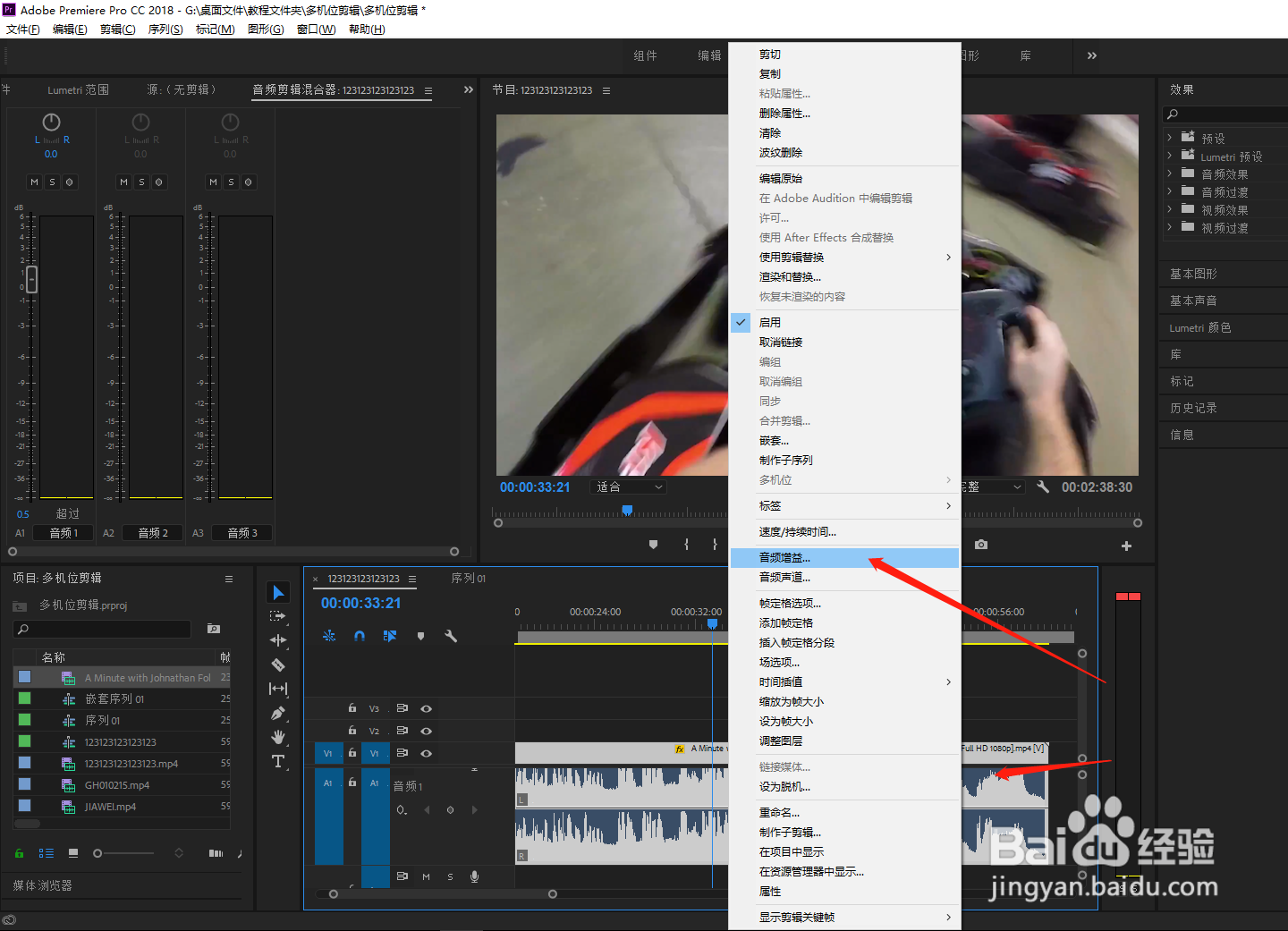Image resolution: width=1288 pixels, height=931 pixels.
Task: Open program monitor settings wrench
Action: click(x=1043, y=487)
